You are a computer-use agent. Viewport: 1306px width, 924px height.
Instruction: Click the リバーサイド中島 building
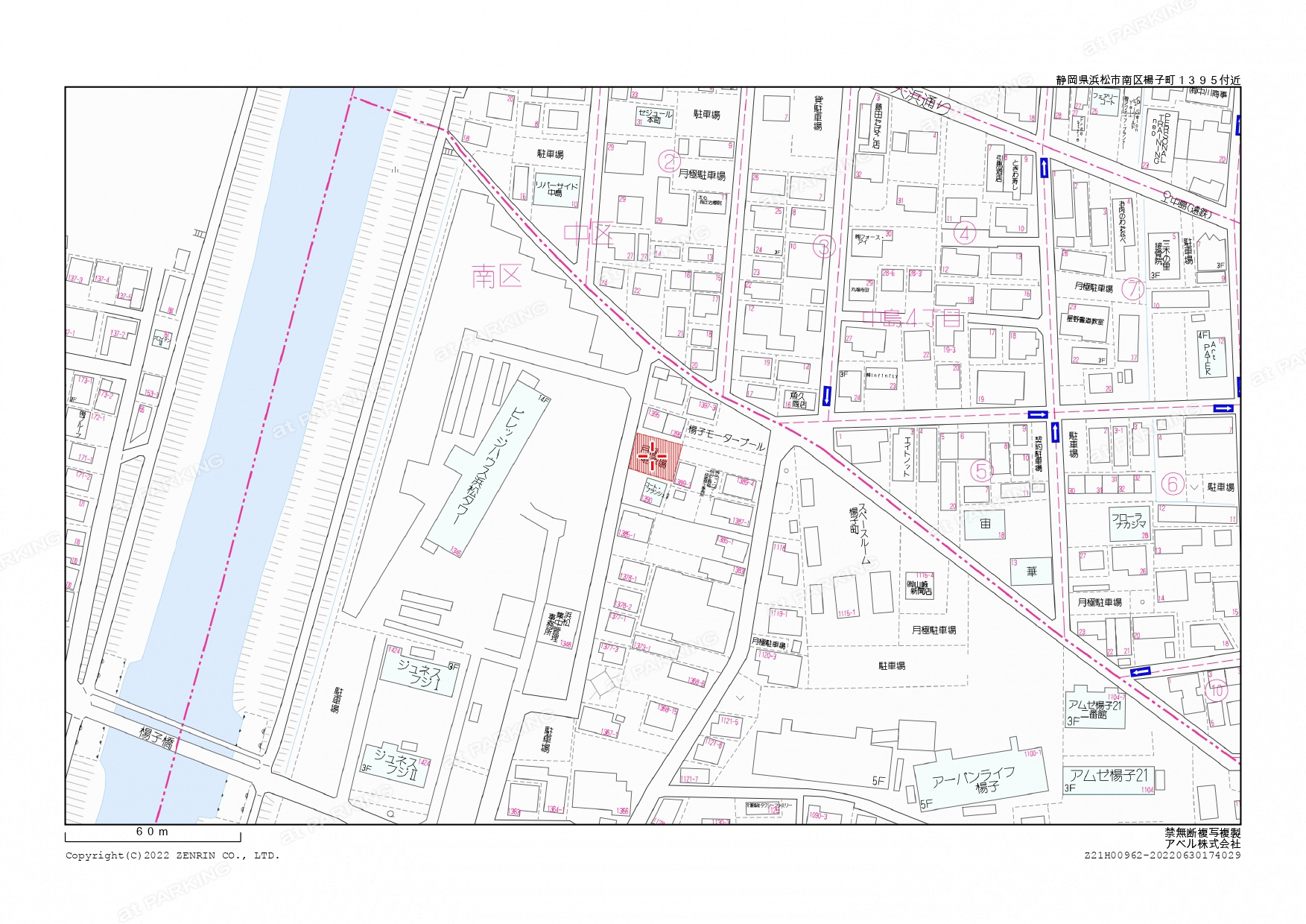(x=554, y=189)
